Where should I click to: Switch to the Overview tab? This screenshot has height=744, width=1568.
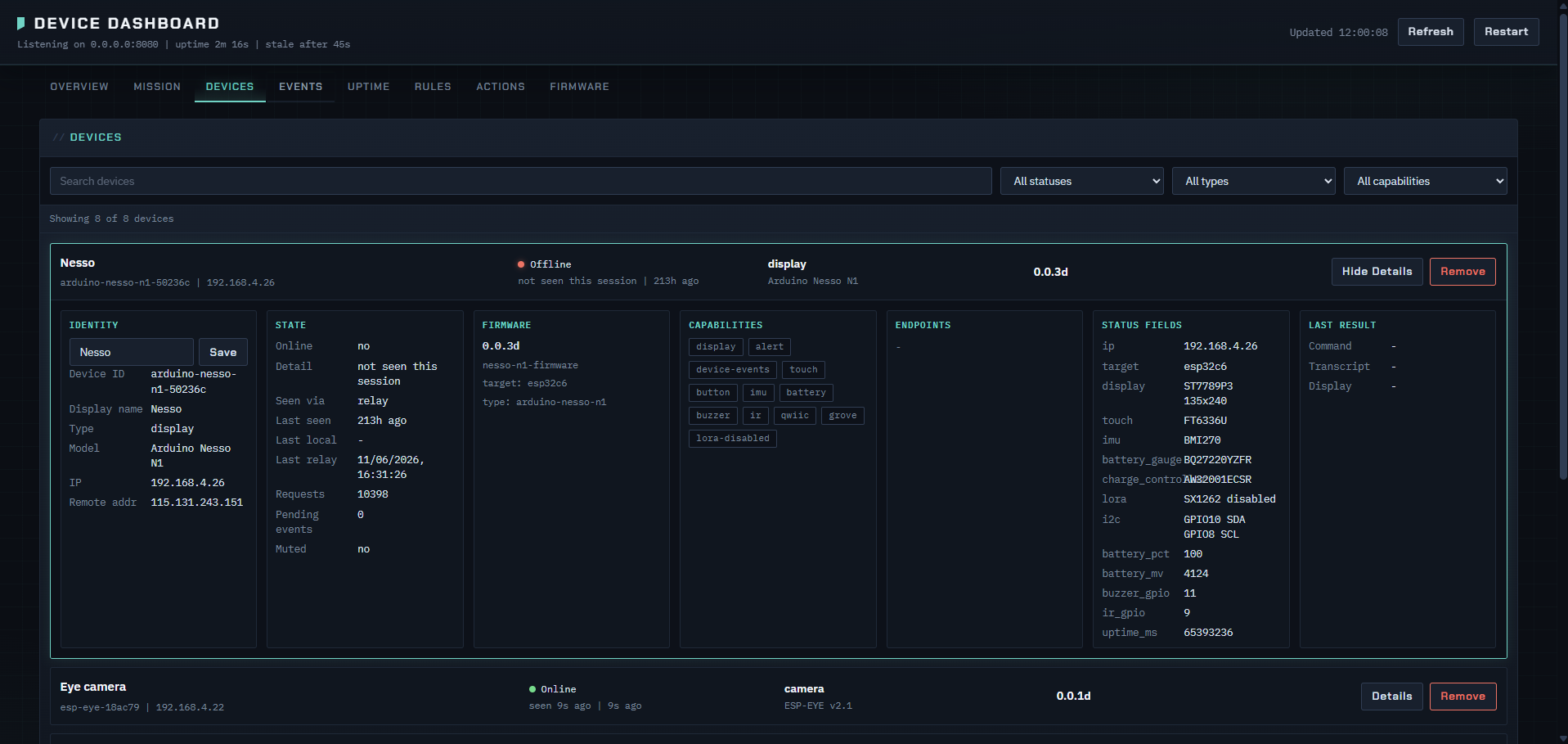tap(79, 87)
